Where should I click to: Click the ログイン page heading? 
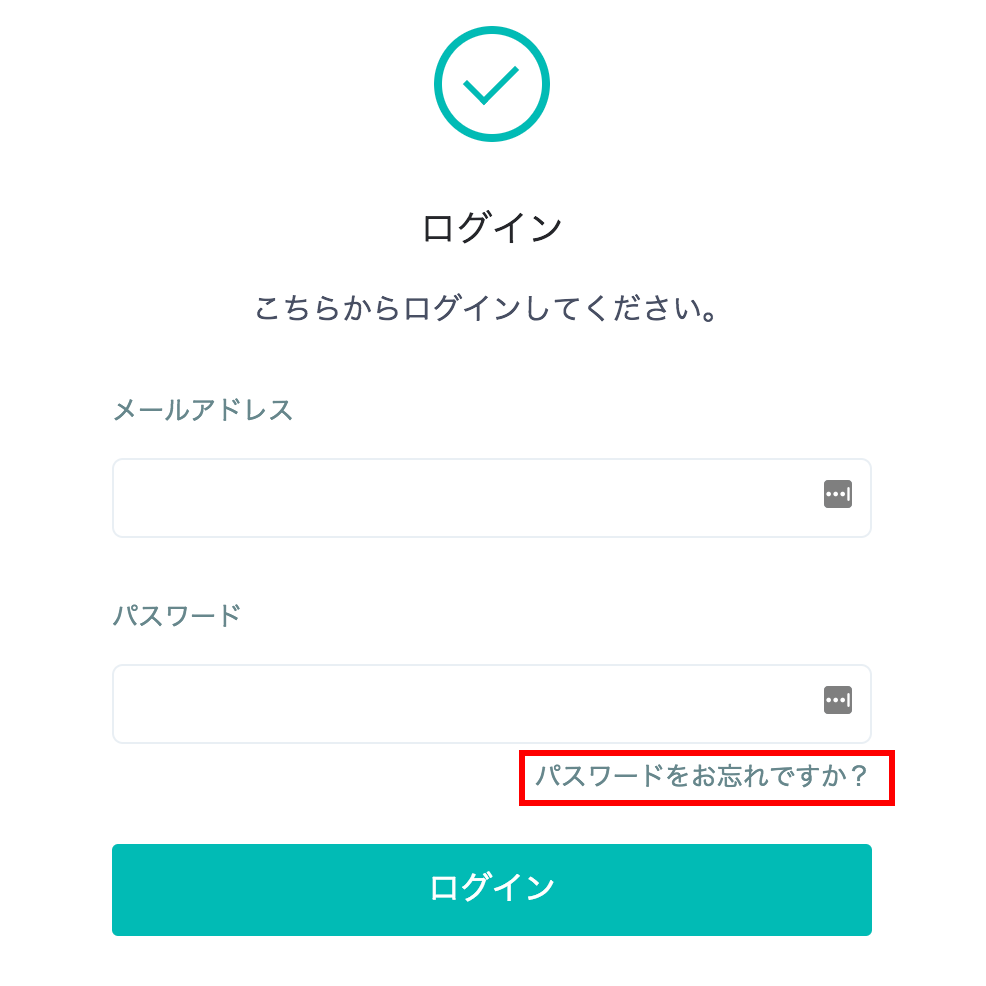coord(492,228)
